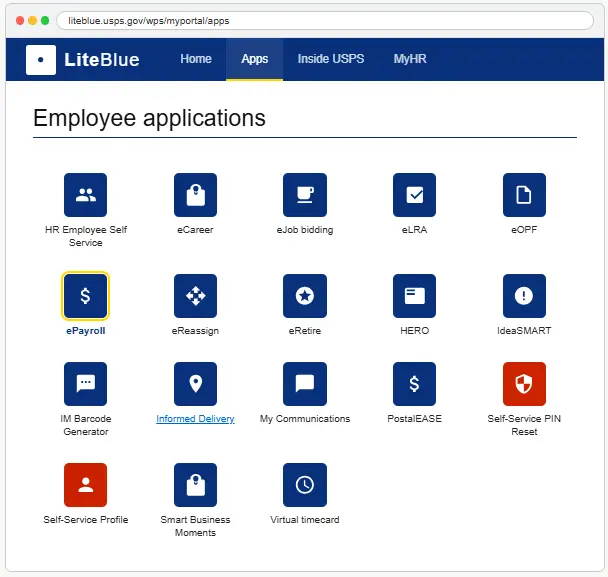Click the Informed Delivery link text
Screen dimensions: 608x577
click(x=195, y=419)
